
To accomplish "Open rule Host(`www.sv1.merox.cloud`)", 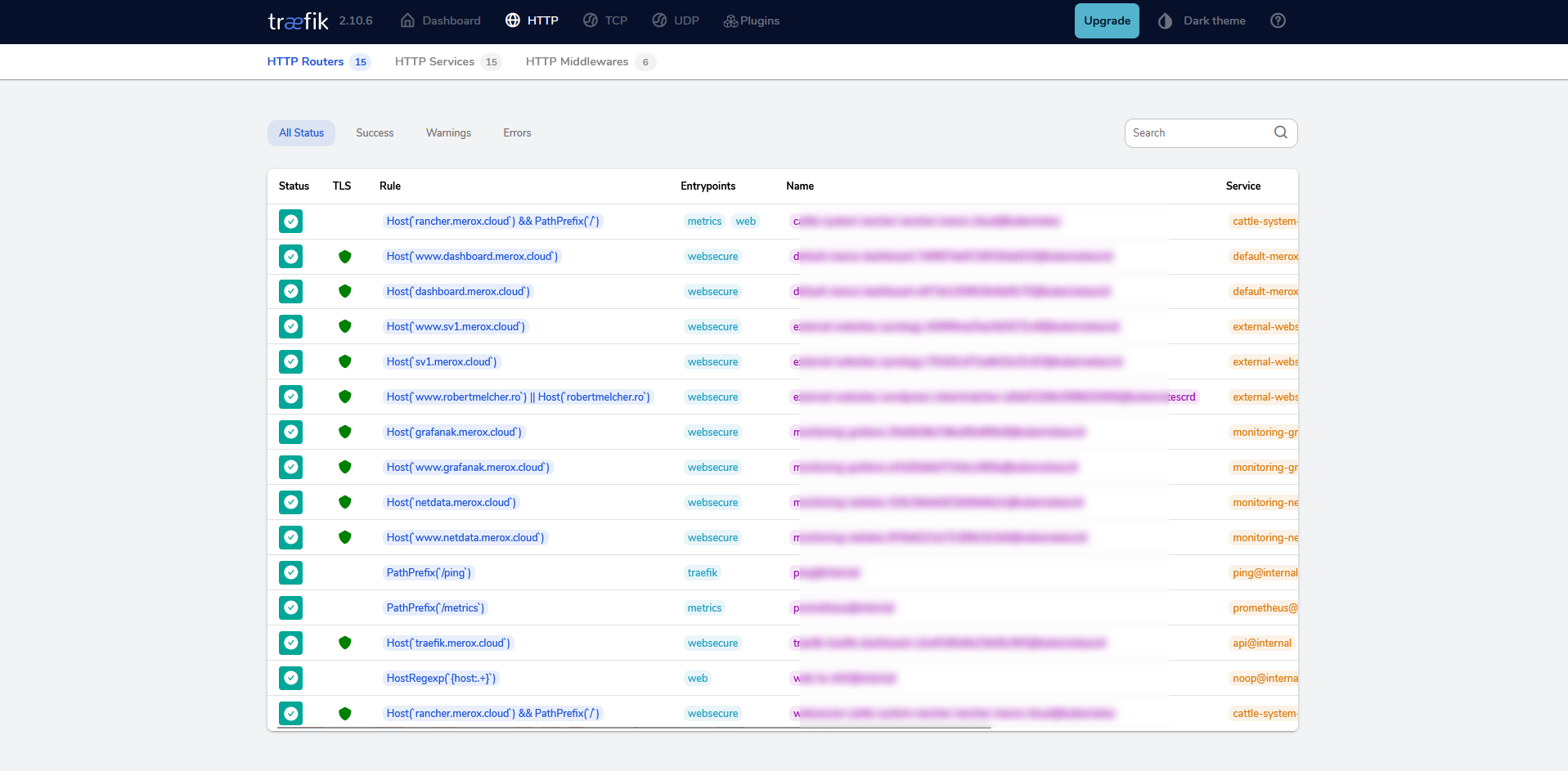I will click(x=456, y=326).
